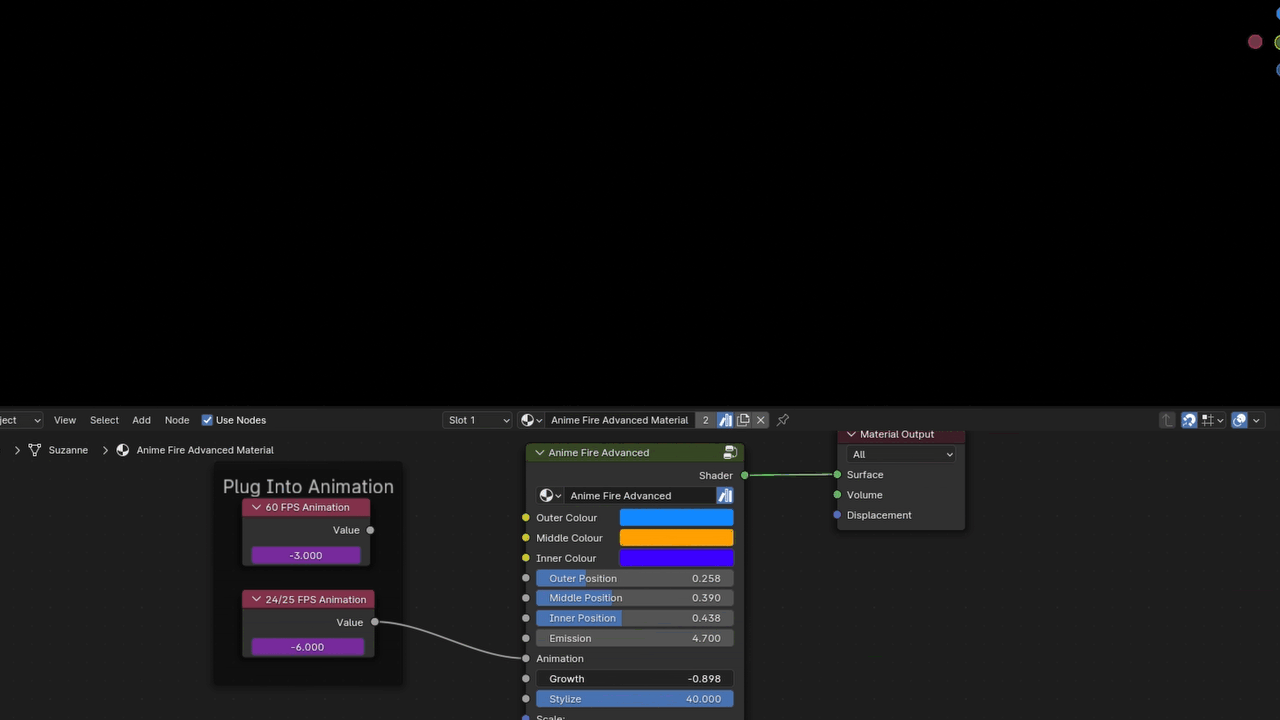Click the node group fake user icon
1280x720 pixels.
(725, 496)
